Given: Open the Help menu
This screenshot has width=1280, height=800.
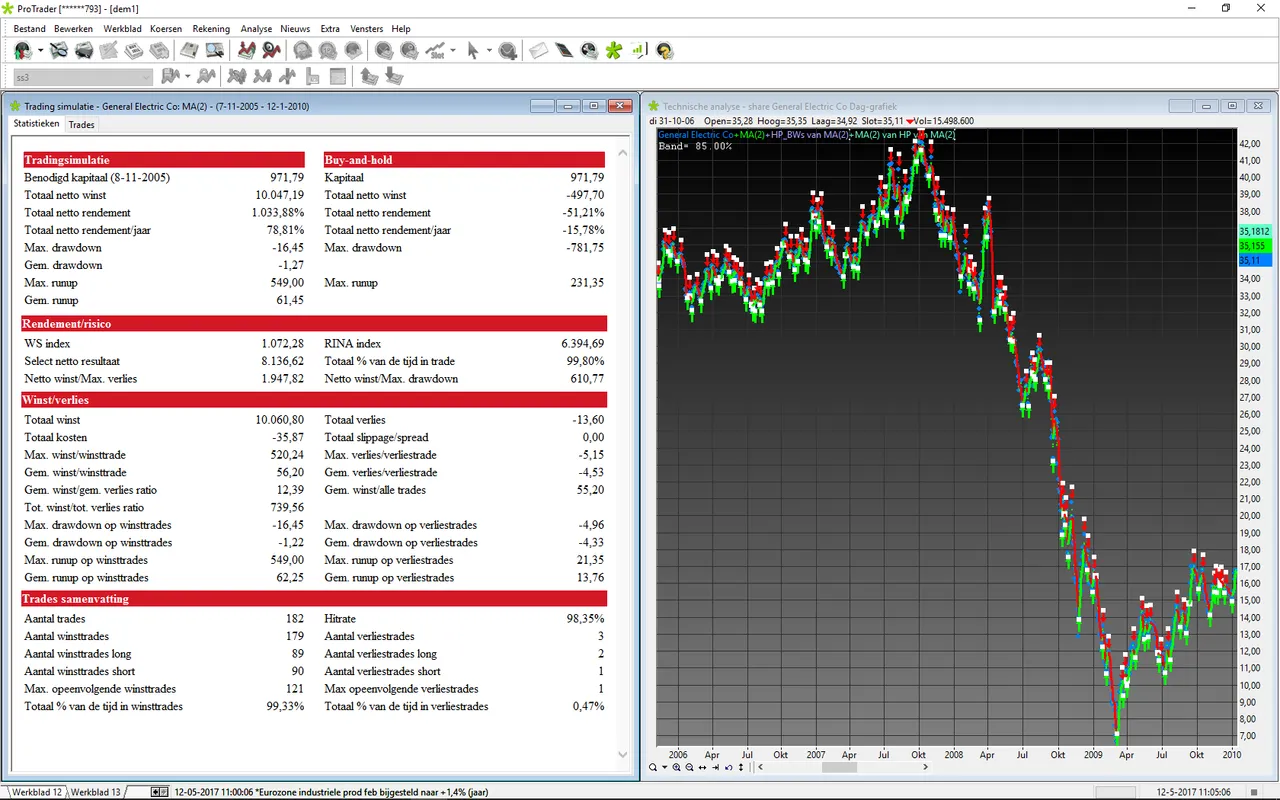Looking at the screenshot, I should (401, 29).
